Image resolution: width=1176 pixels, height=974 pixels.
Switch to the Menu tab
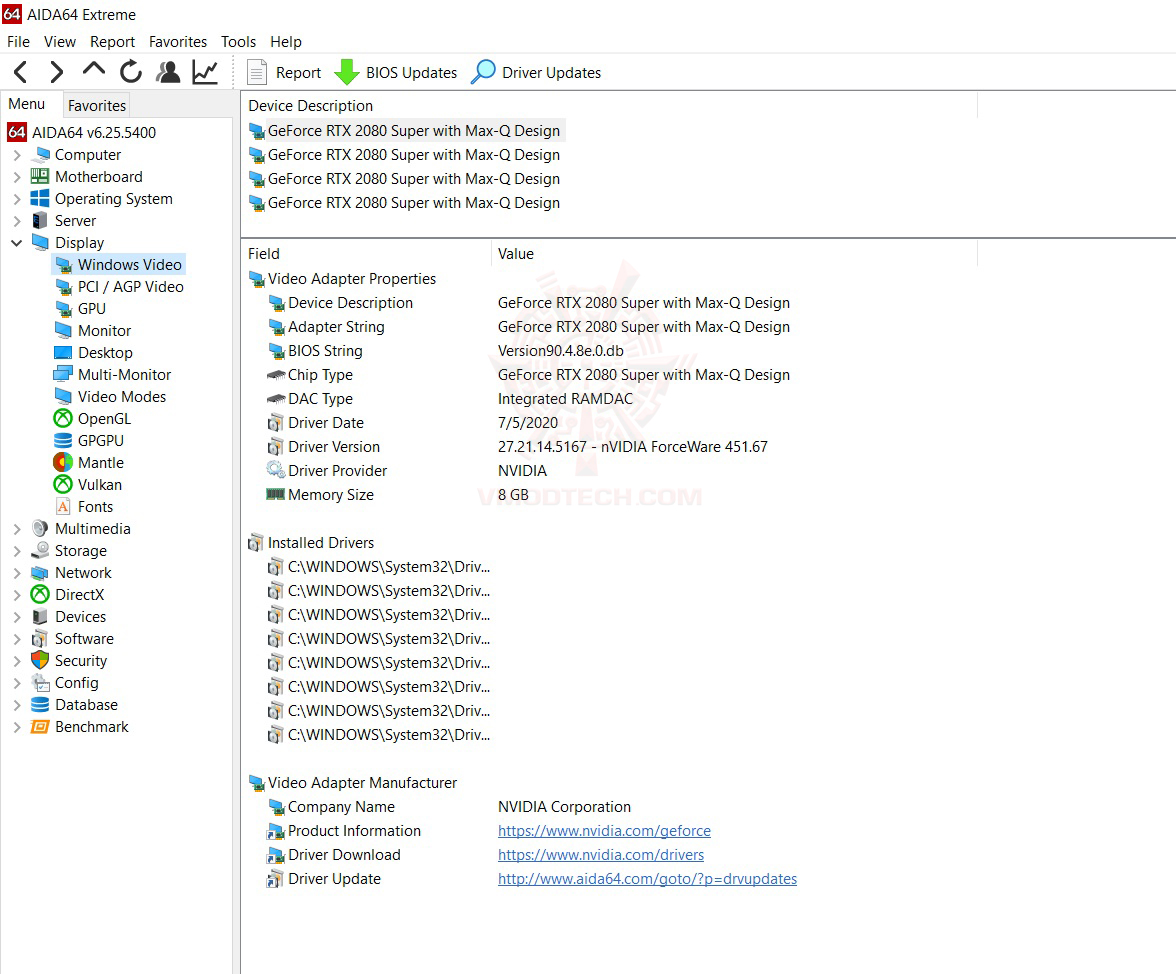(27, 104)
